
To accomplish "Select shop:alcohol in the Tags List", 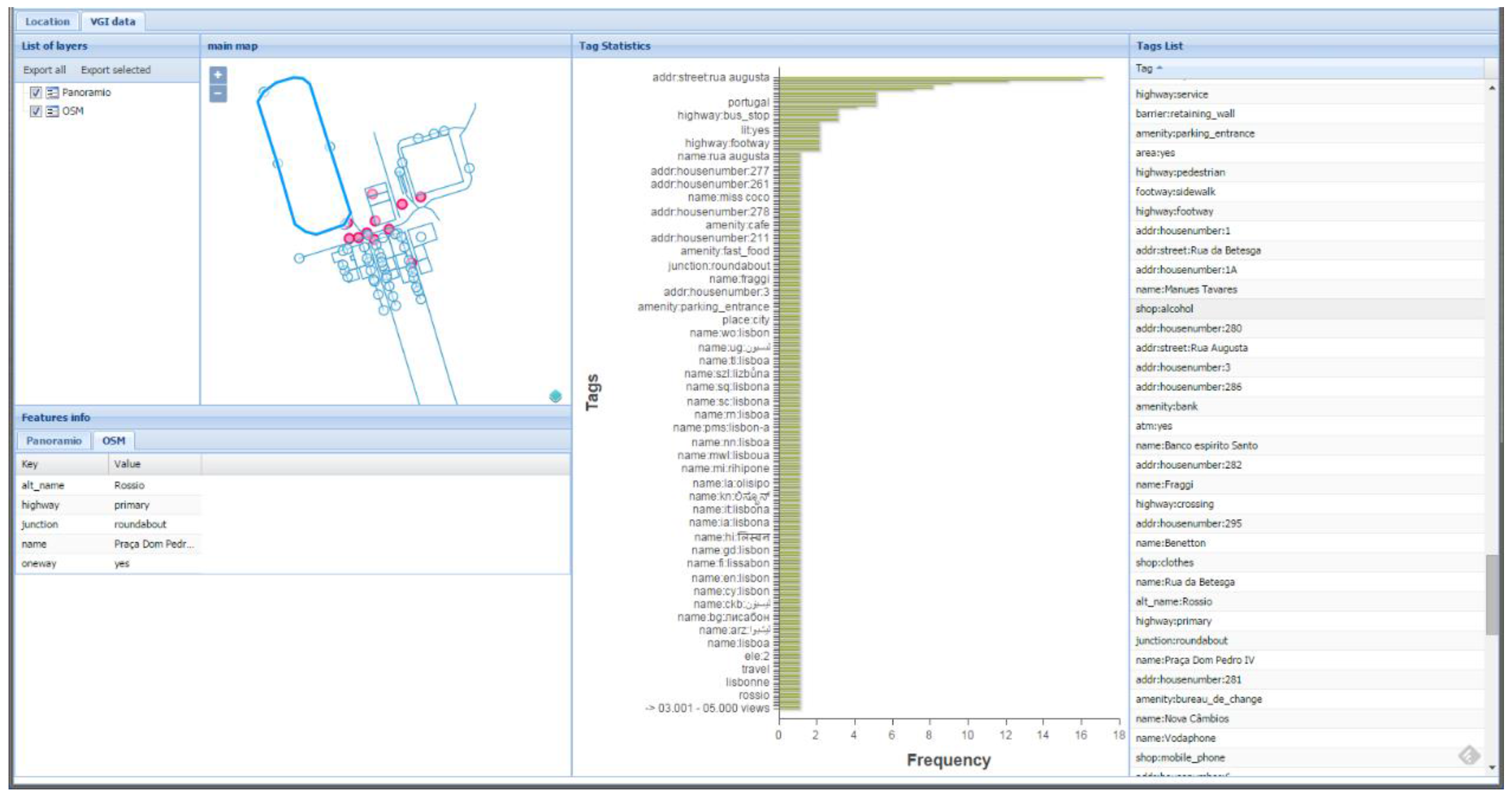I will (1164, 309).
